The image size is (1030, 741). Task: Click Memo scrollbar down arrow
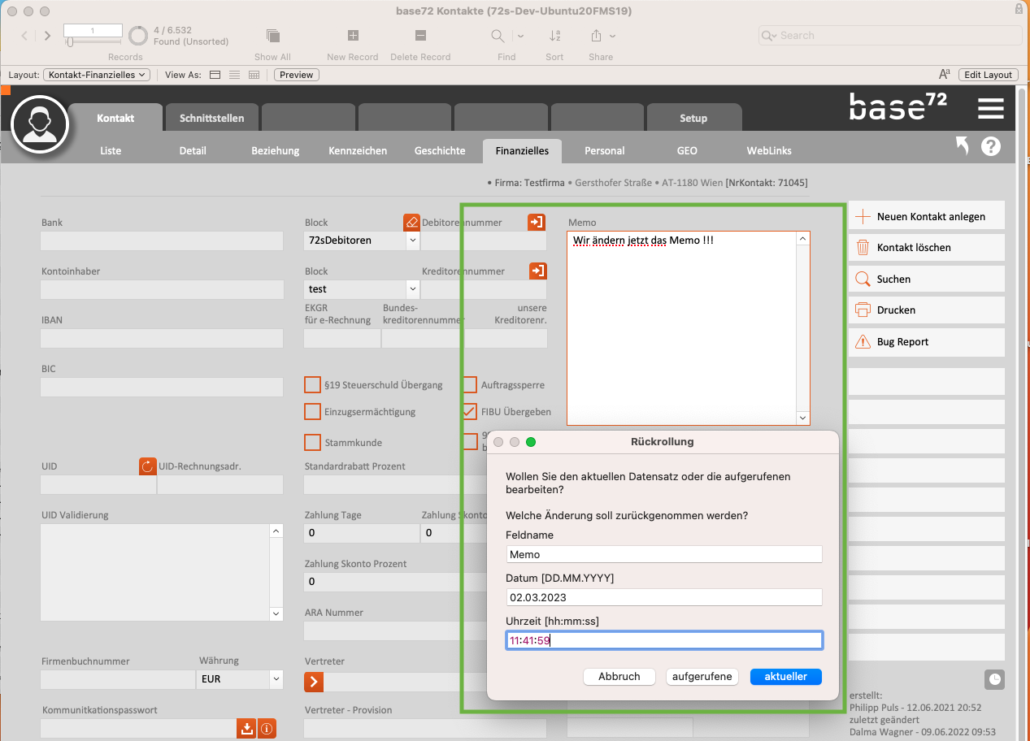pyautogui.click(x=802, y=418)
